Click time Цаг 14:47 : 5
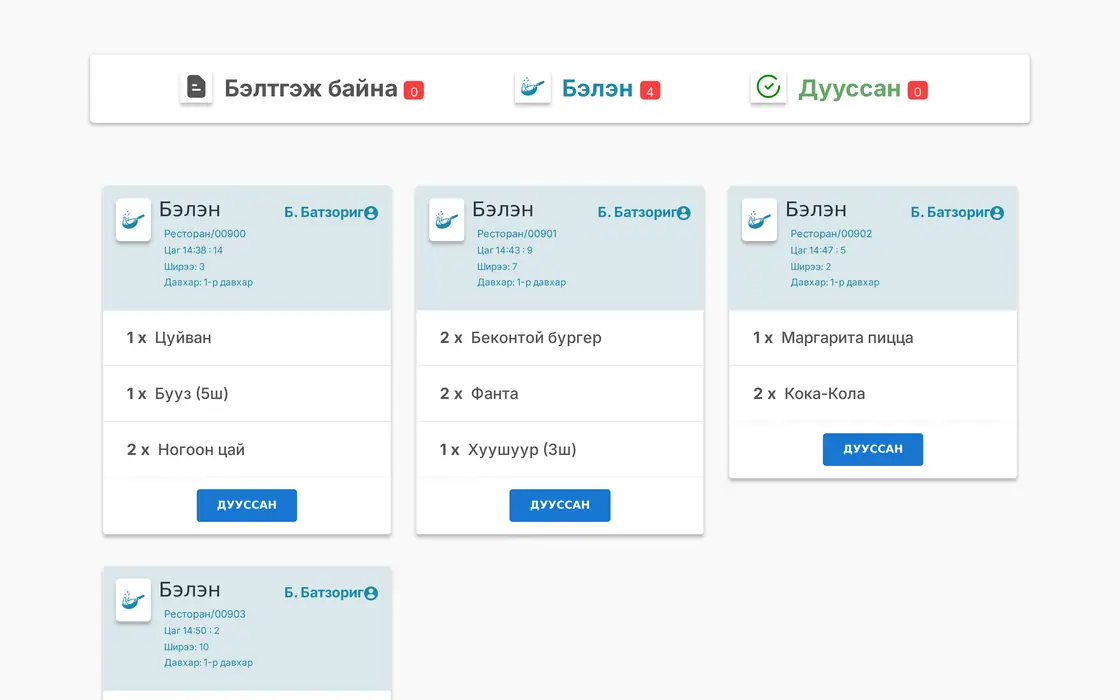Viewport: 1120px width, 700px height. [818, 250]
